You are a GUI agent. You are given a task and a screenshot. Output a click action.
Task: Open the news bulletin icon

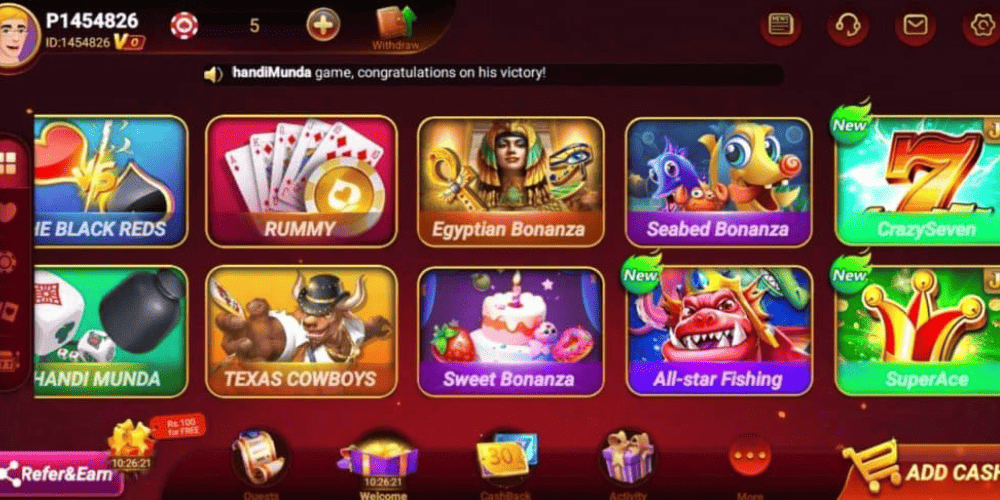pos(781,26)
